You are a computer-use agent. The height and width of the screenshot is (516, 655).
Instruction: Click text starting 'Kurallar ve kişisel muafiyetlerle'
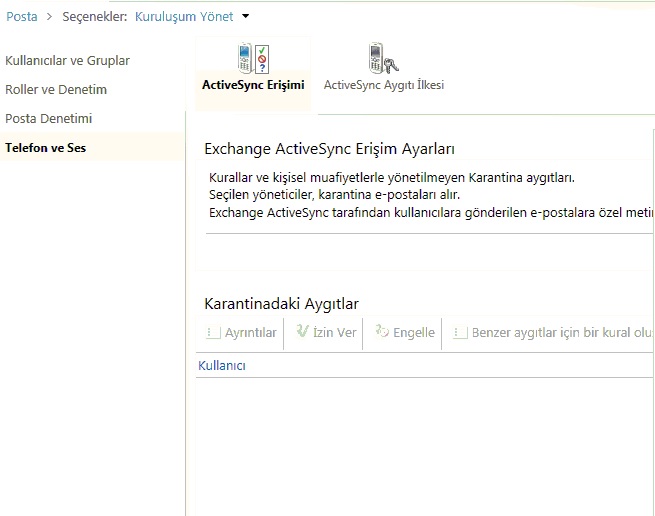click(392, 178)
